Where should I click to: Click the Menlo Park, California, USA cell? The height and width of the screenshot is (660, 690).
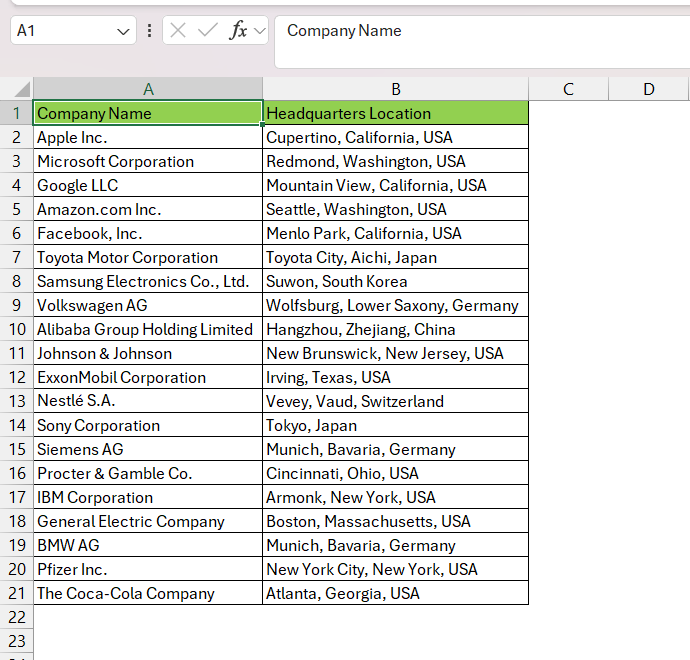pos(396,233)
